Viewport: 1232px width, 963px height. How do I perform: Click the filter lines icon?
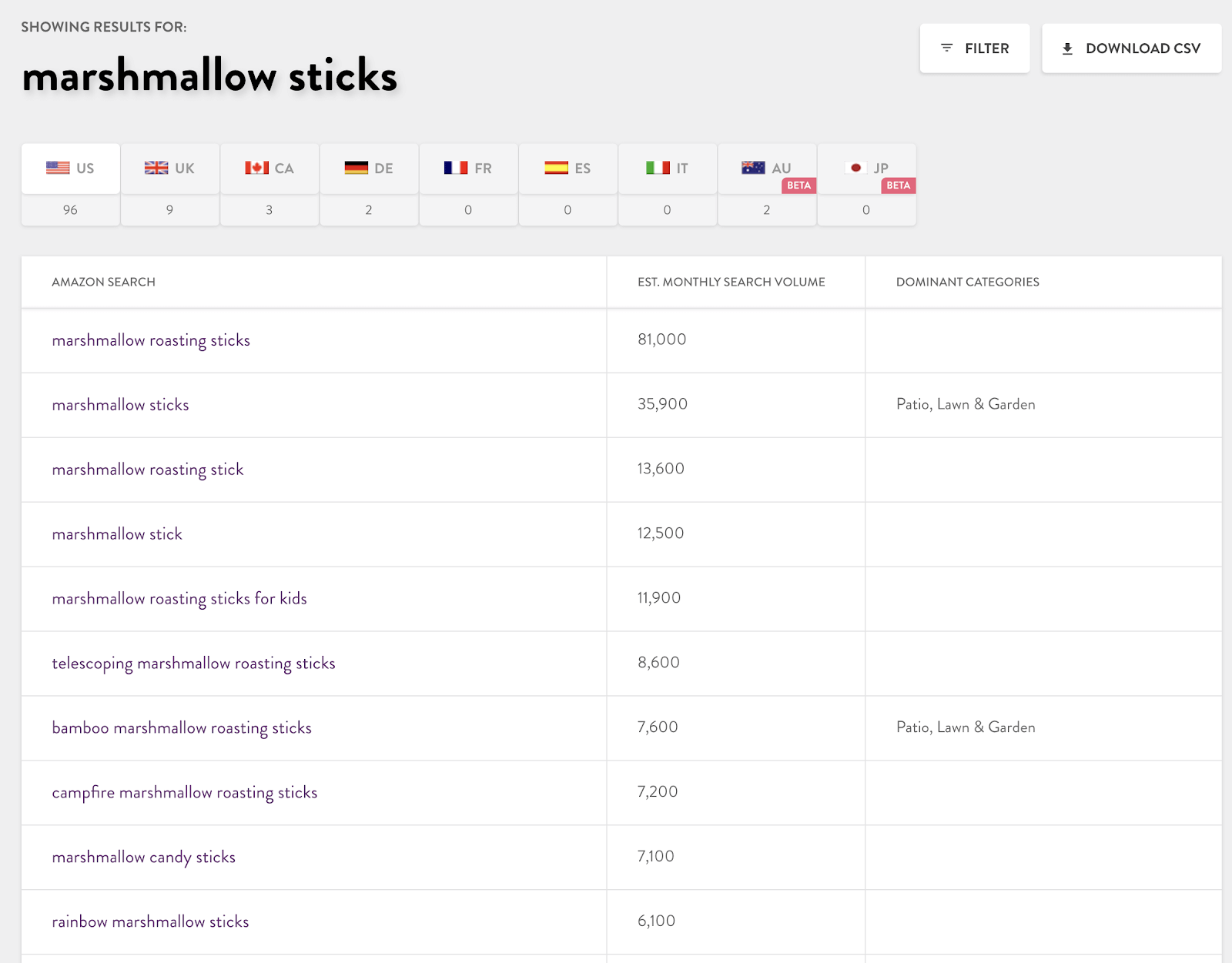947,48
